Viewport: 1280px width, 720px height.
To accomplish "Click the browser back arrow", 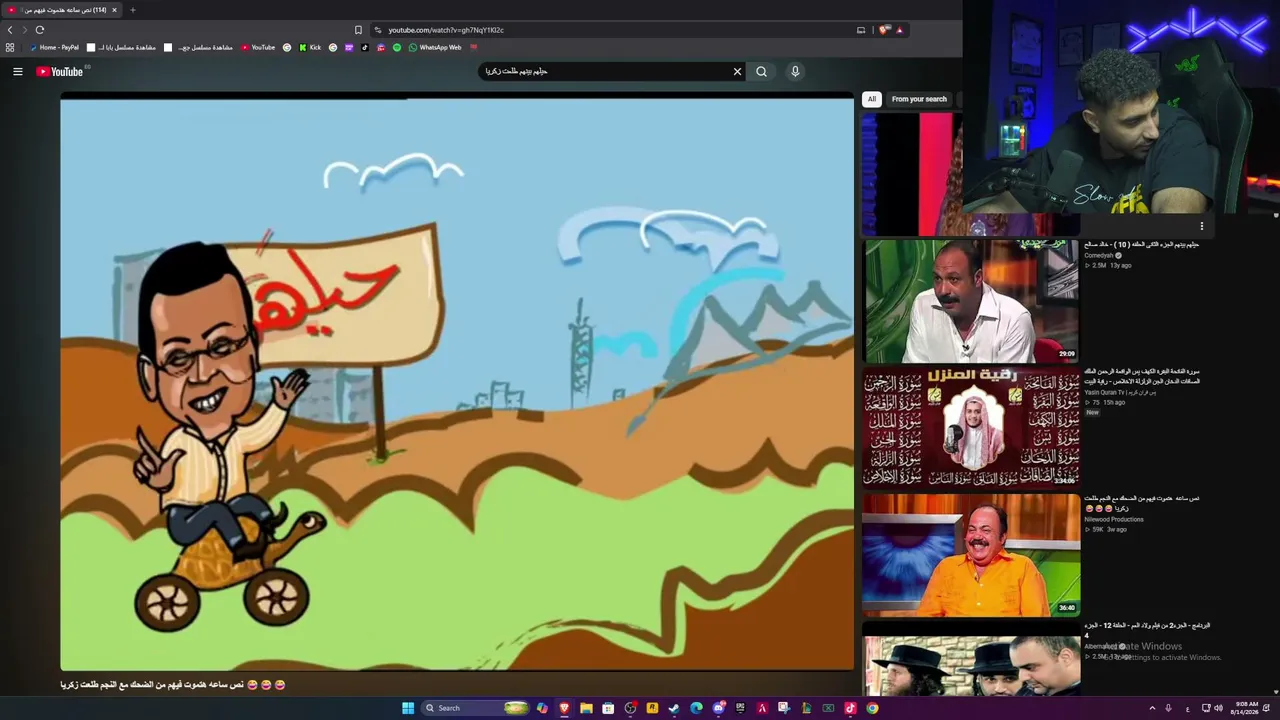I will [x=10, y=30].
